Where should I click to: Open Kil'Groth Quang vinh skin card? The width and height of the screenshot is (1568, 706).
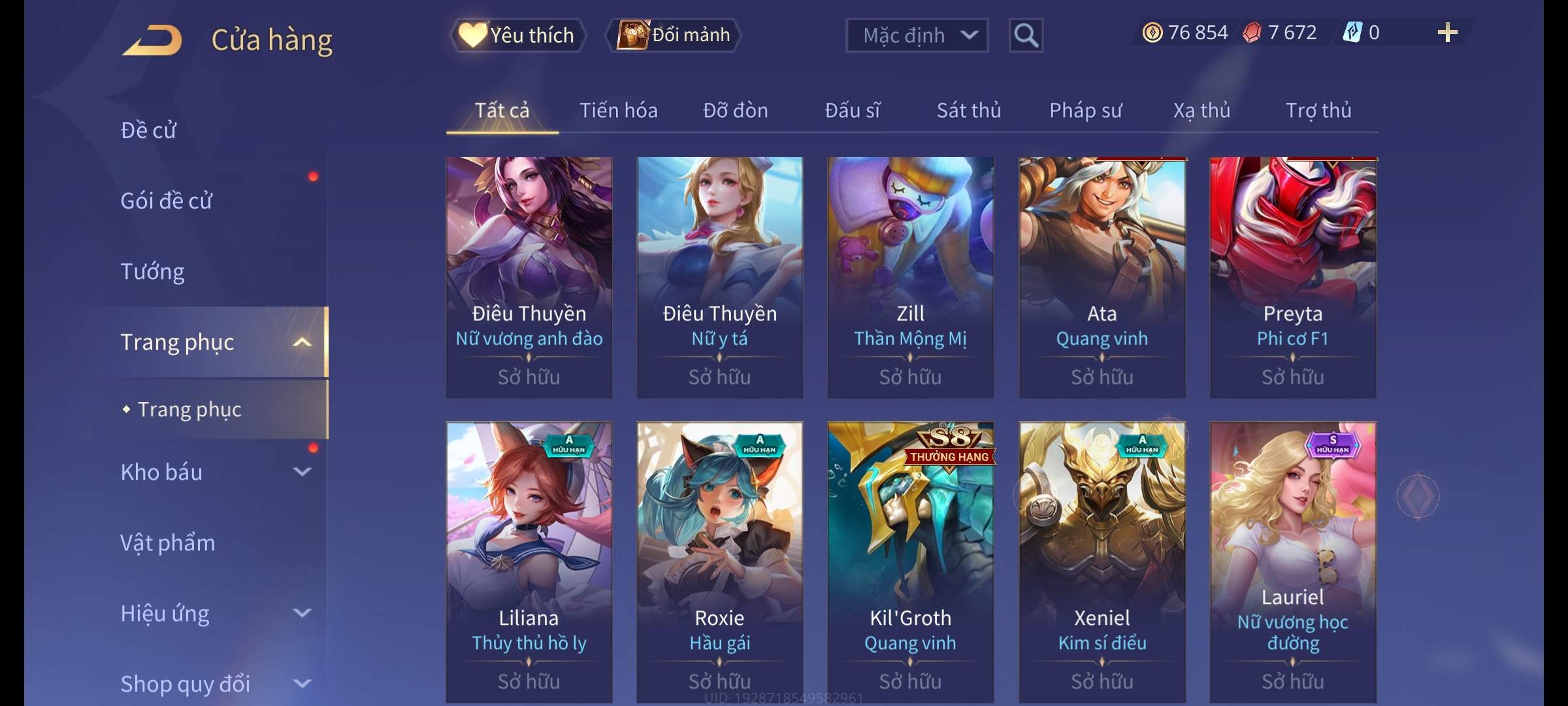910,562
